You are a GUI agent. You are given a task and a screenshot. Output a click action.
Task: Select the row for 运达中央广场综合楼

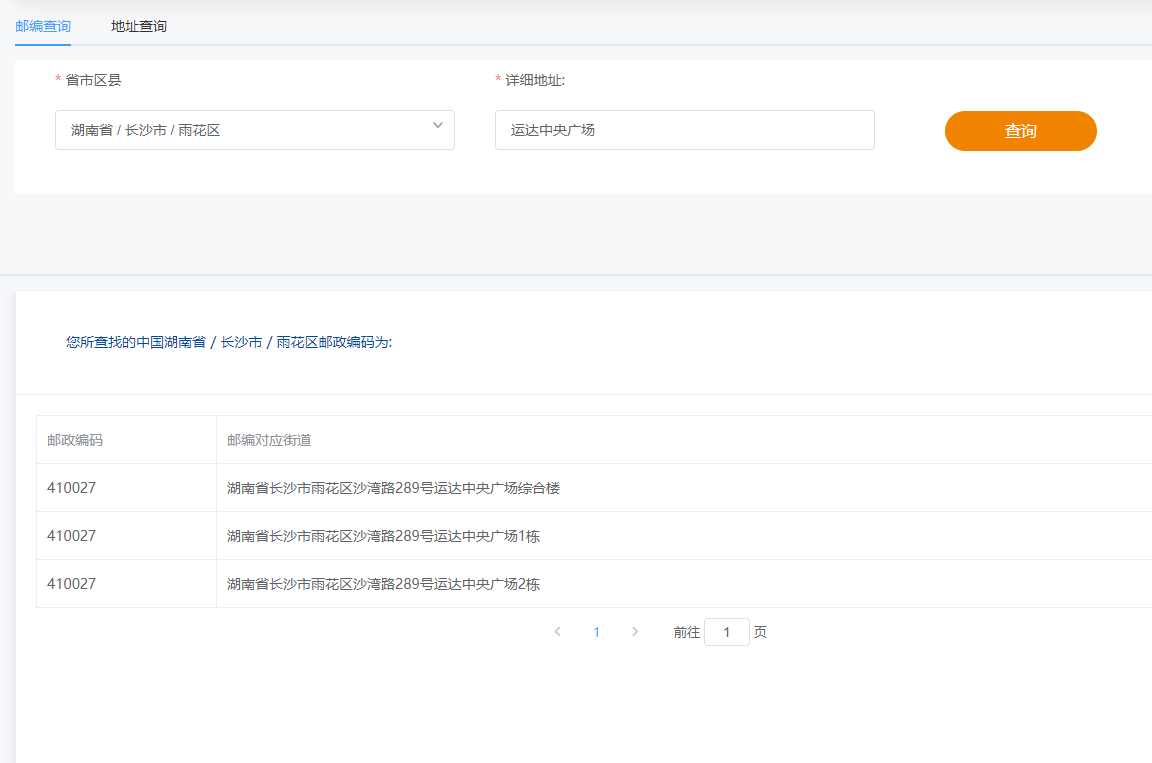393,487
